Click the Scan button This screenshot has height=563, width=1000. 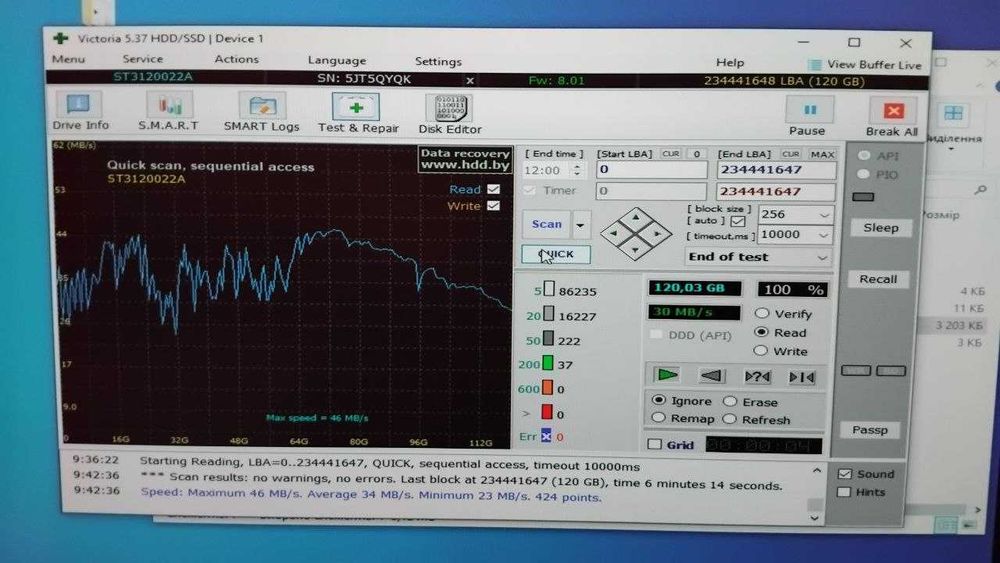coord(547,224)
